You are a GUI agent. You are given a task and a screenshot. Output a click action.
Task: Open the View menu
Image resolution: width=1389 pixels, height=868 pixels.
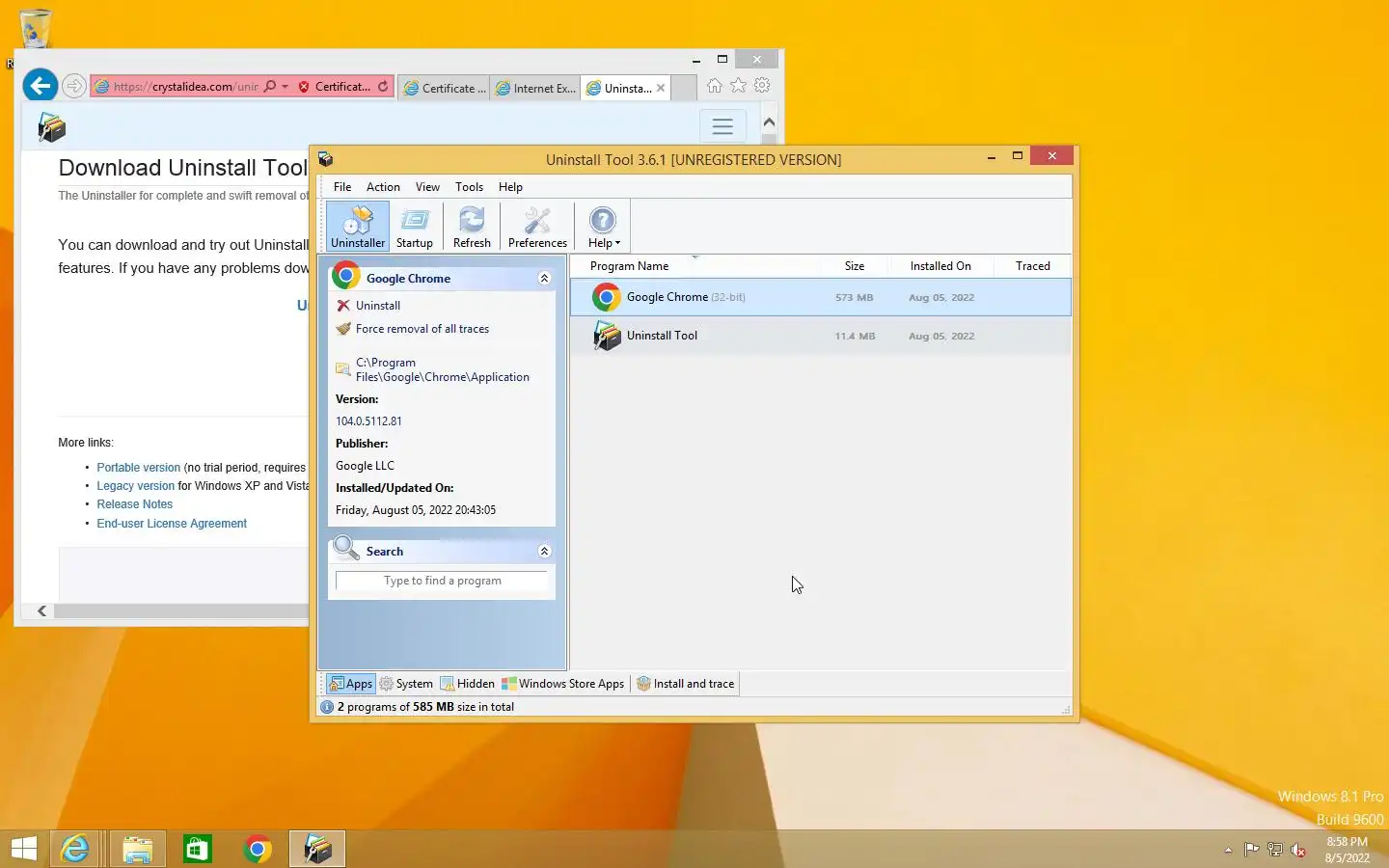tap(427, 187)
